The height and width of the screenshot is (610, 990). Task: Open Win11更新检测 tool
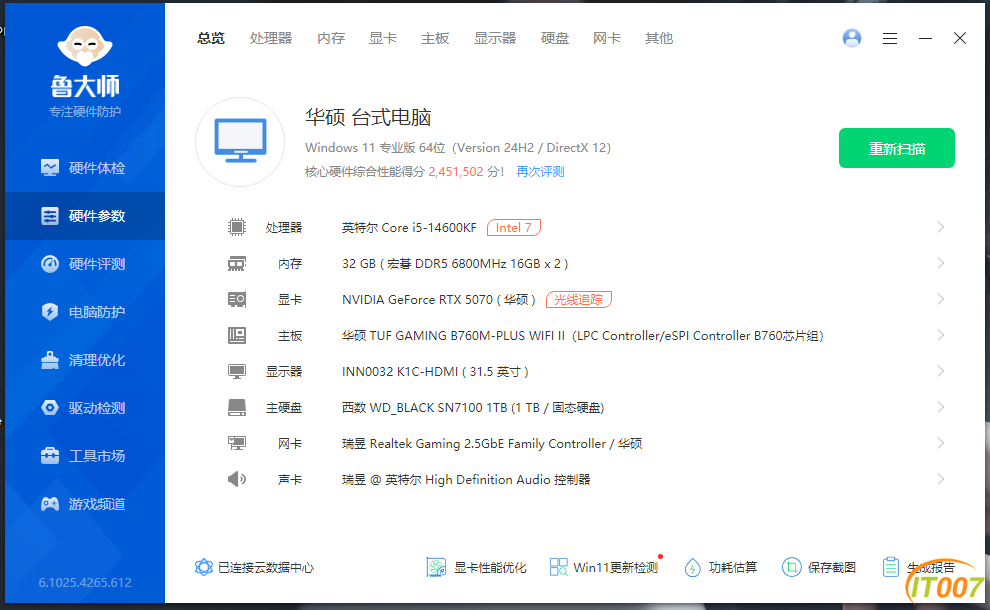click(604, 567)
